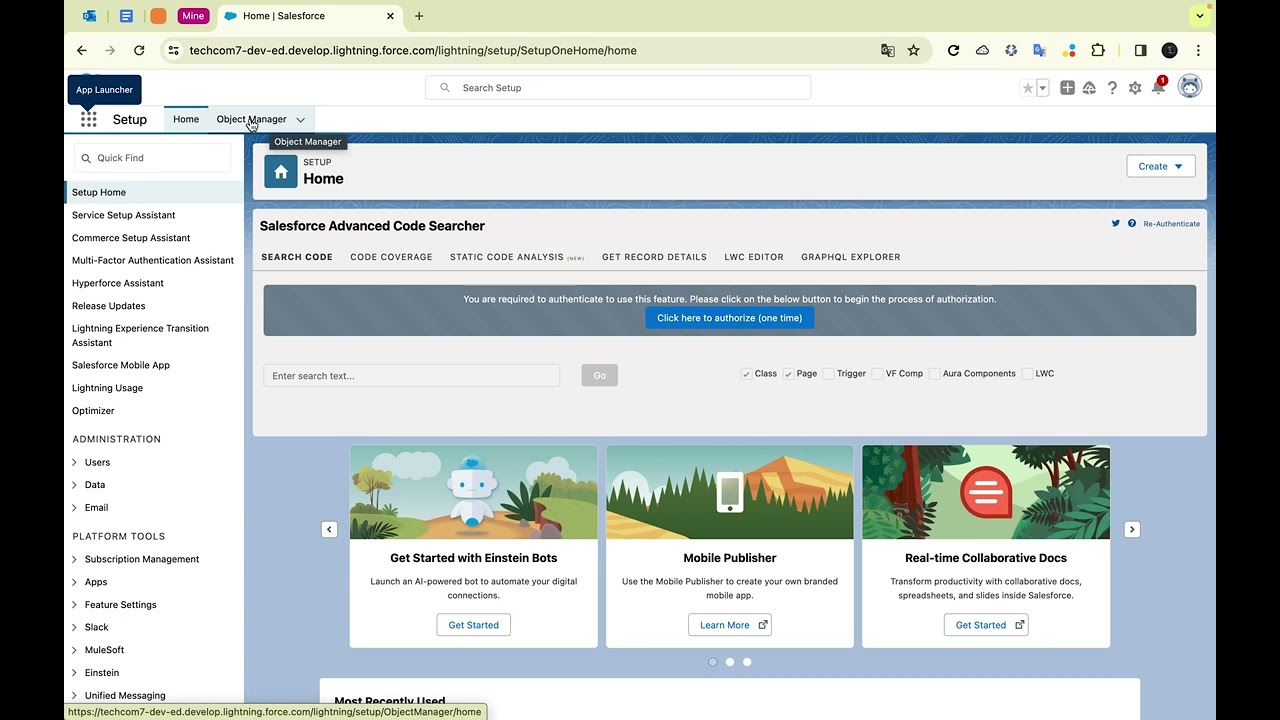Screen dimensions: 1280x720
Task: Click the help icon beside Re-Authenticate
Action: point(1132,223)
